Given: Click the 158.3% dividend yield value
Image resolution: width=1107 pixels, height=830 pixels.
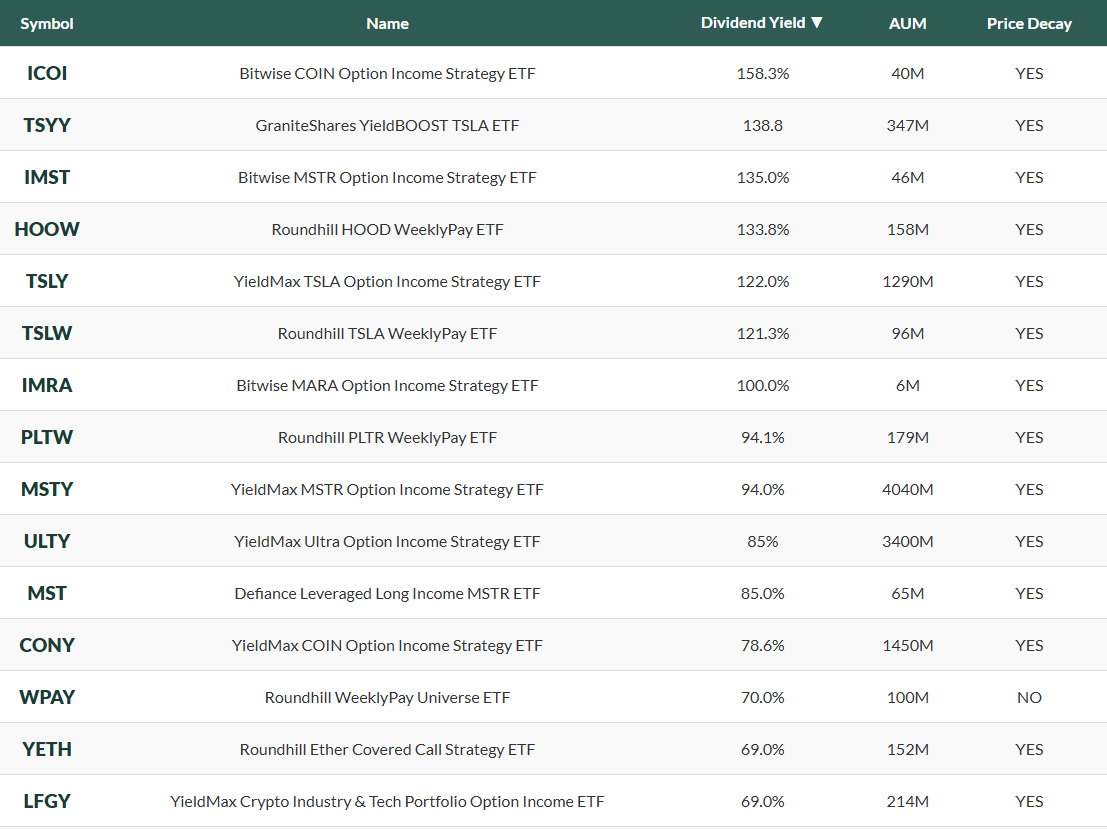Looking at the screenshot, I should coord(762,73).
